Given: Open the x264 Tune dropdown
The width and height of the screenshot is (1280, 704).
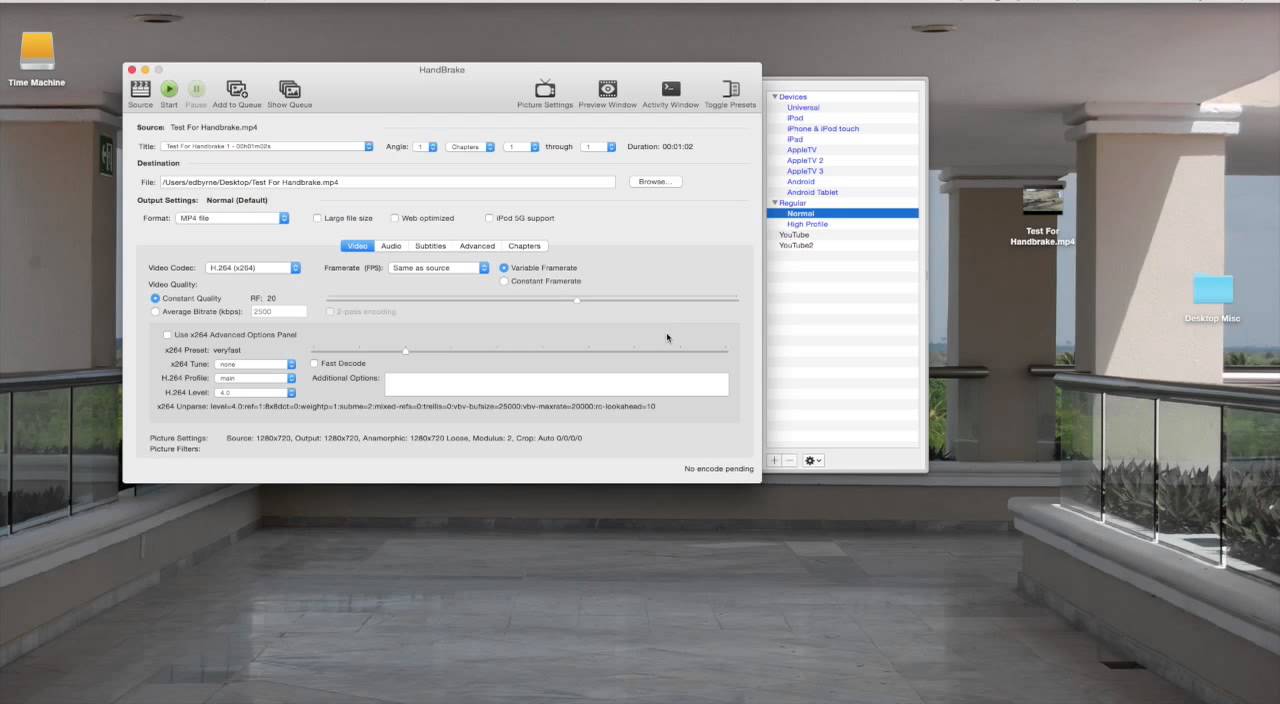Looking at the screenshot, I should click(256, 364).
